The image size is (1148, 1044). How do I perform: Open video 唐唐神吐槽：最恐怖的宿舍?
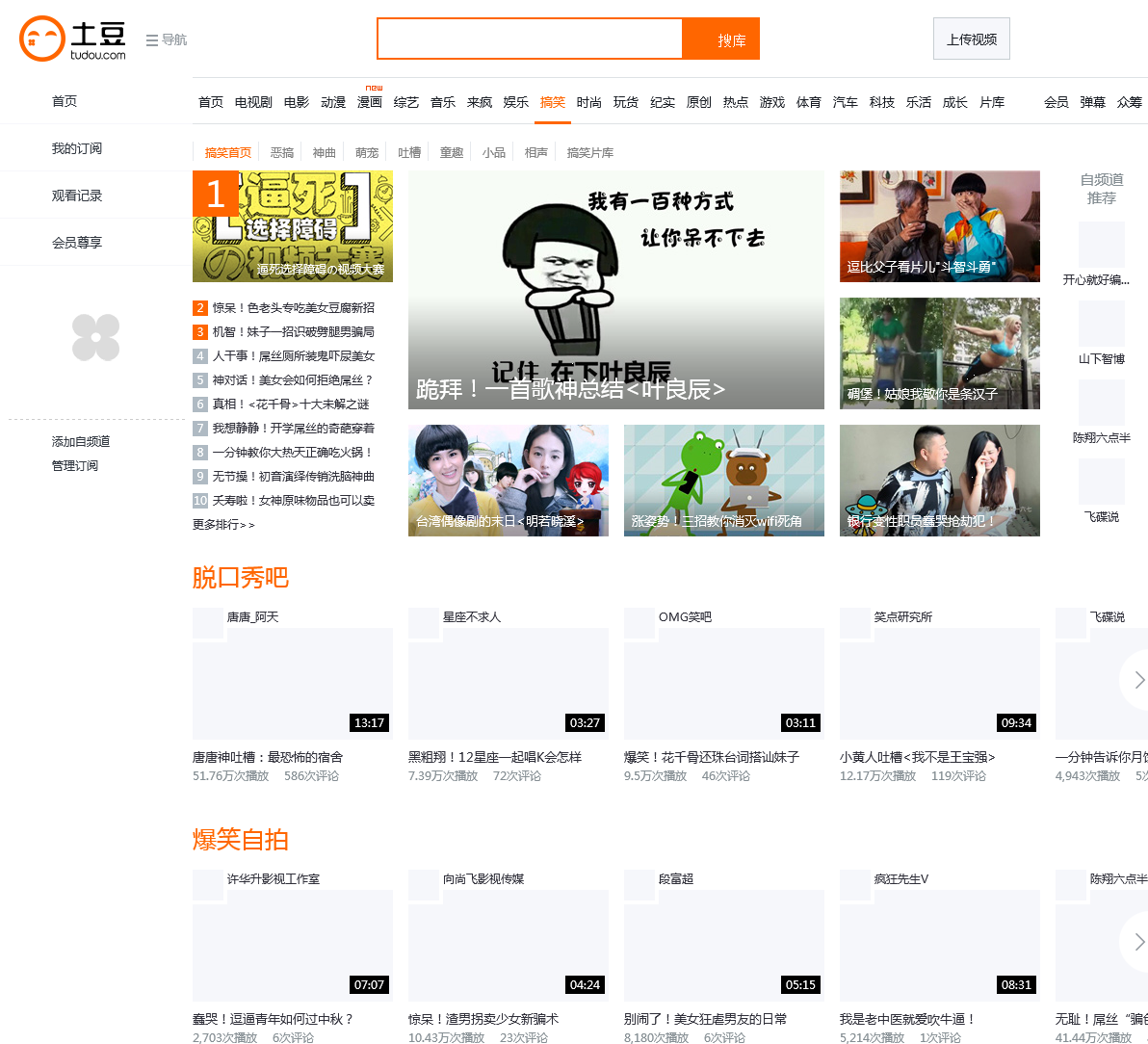[x=268, y=757]
